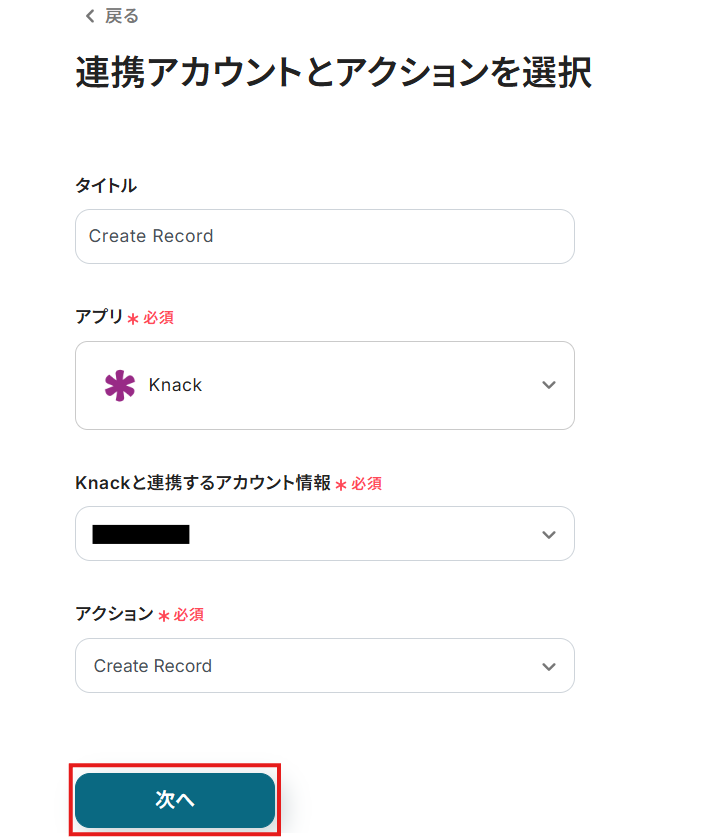Screen dimensions: 706x837
Task: Open the account info dropdown chevron
Action: tap(548, 534)
